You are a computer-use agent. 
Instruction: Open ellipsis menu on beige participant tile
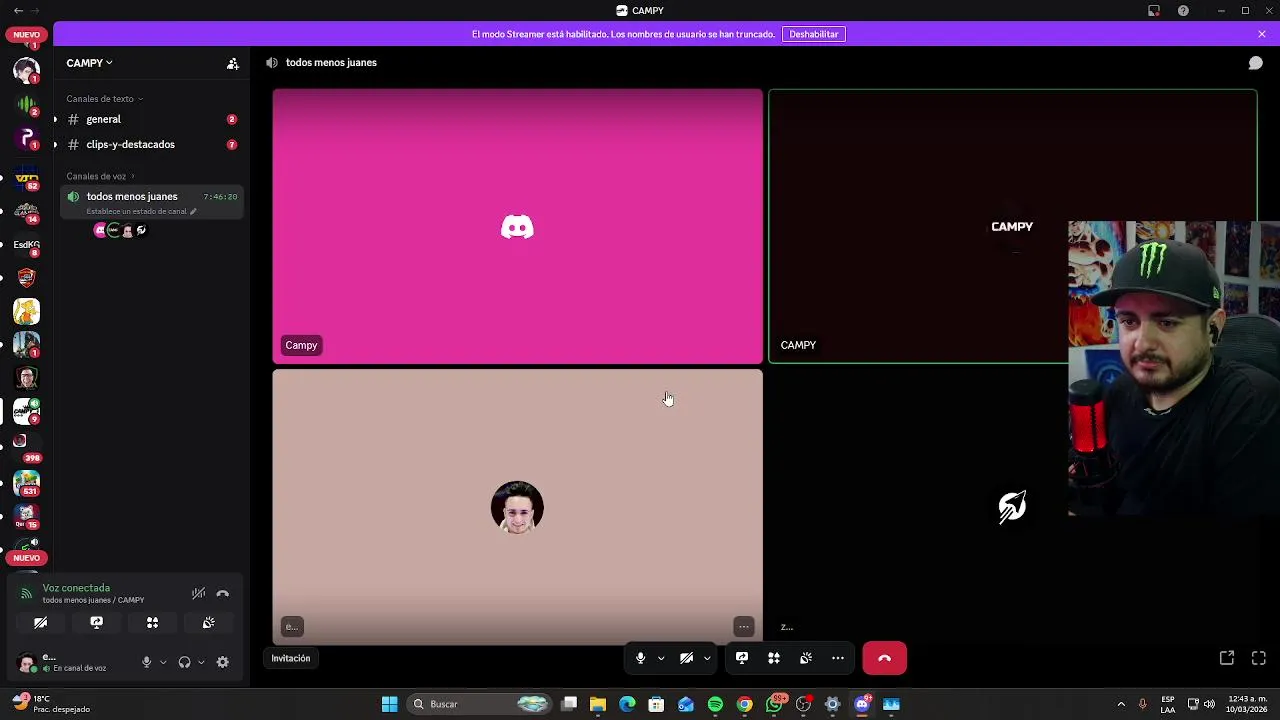click(743, 627)
